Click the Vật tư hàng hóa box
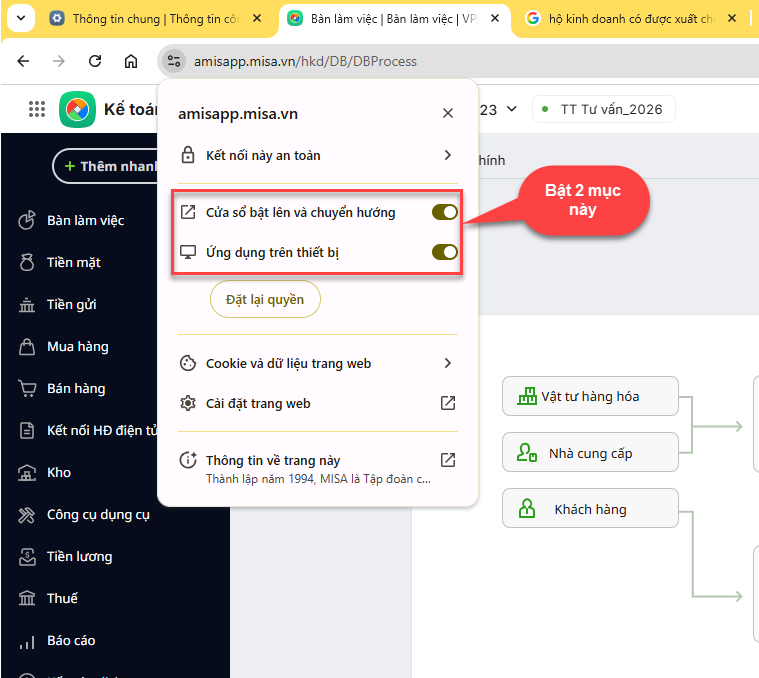The width and height of the screenshot is (759, 678). tap(590, 396)
